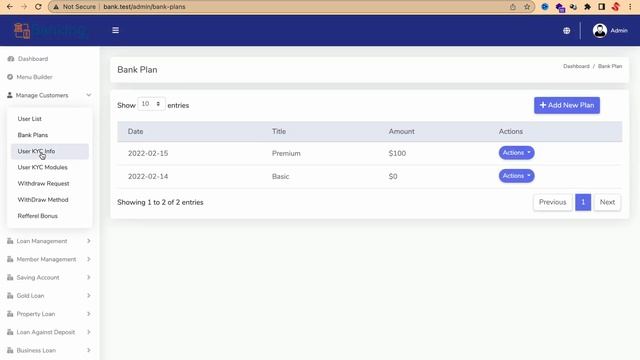The height and width of the screenshot is (360, 640).
Task: Open the show entries count dropdown
Action: point(151,104)
